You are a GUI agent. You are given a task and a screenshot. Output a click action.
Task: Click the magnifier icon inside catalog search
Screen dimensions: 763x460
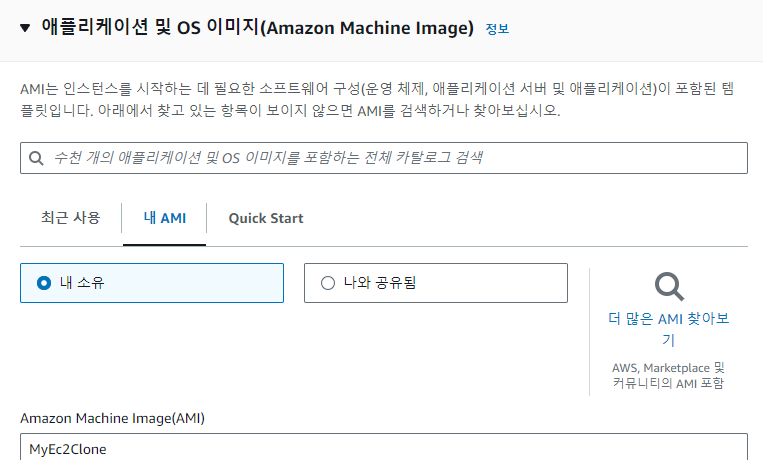click(36, 158)
